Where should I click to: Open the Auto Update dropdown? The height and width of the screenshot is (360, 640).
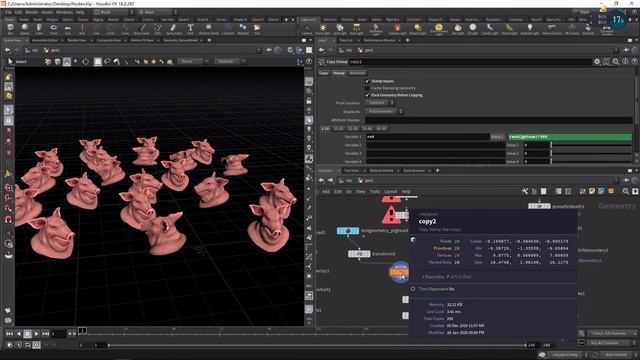[618, 355]
